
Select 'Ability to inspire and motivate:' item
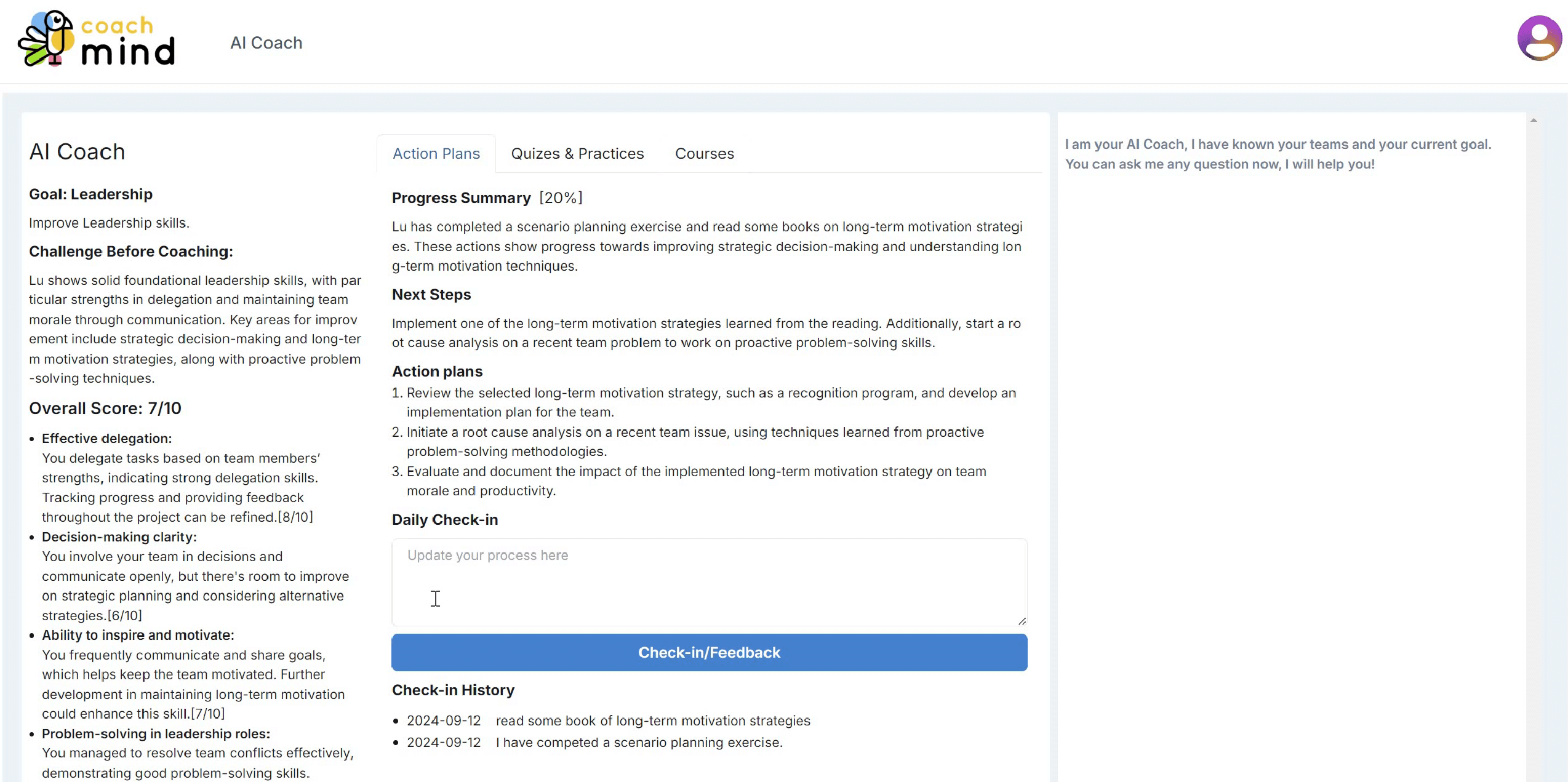(x=138, y=636)
